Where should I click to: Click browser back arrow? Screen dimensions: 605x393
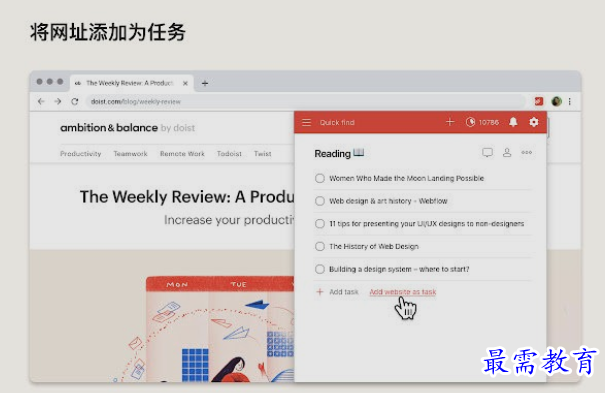tap(41, 101)
